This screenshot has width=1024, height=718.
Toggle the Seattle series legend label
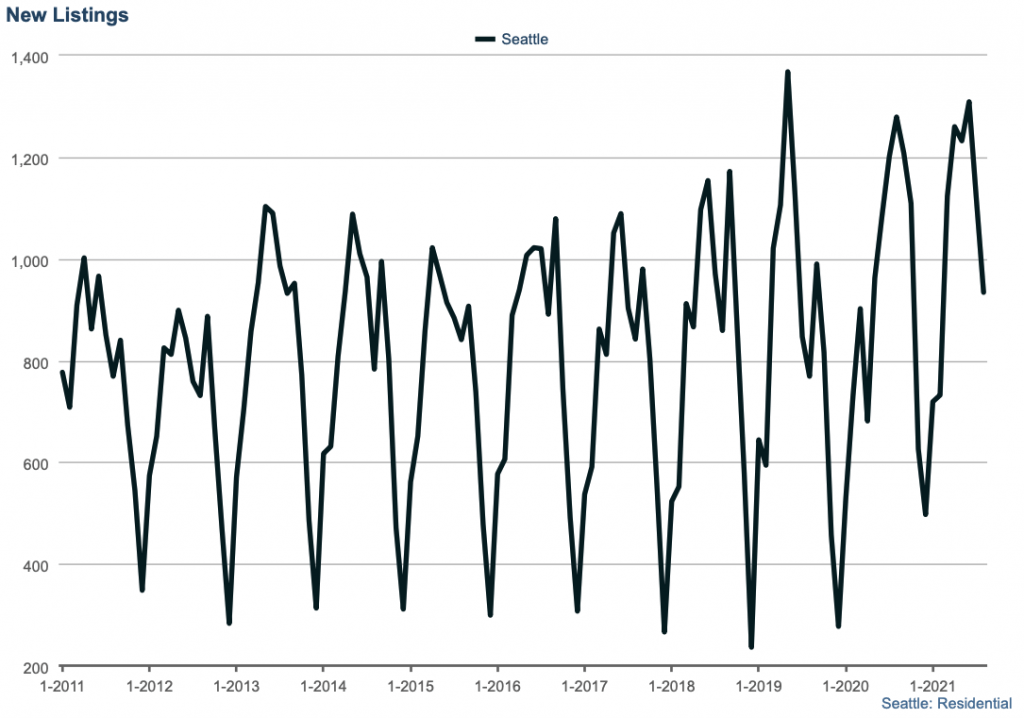click(525, 40)
